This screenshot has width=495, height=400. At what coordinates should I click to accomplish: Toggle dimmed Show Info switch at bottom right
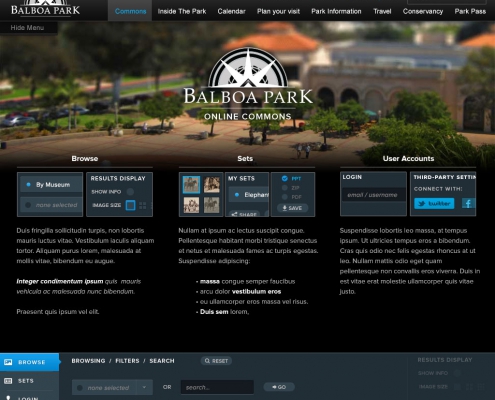click(457, 373)
